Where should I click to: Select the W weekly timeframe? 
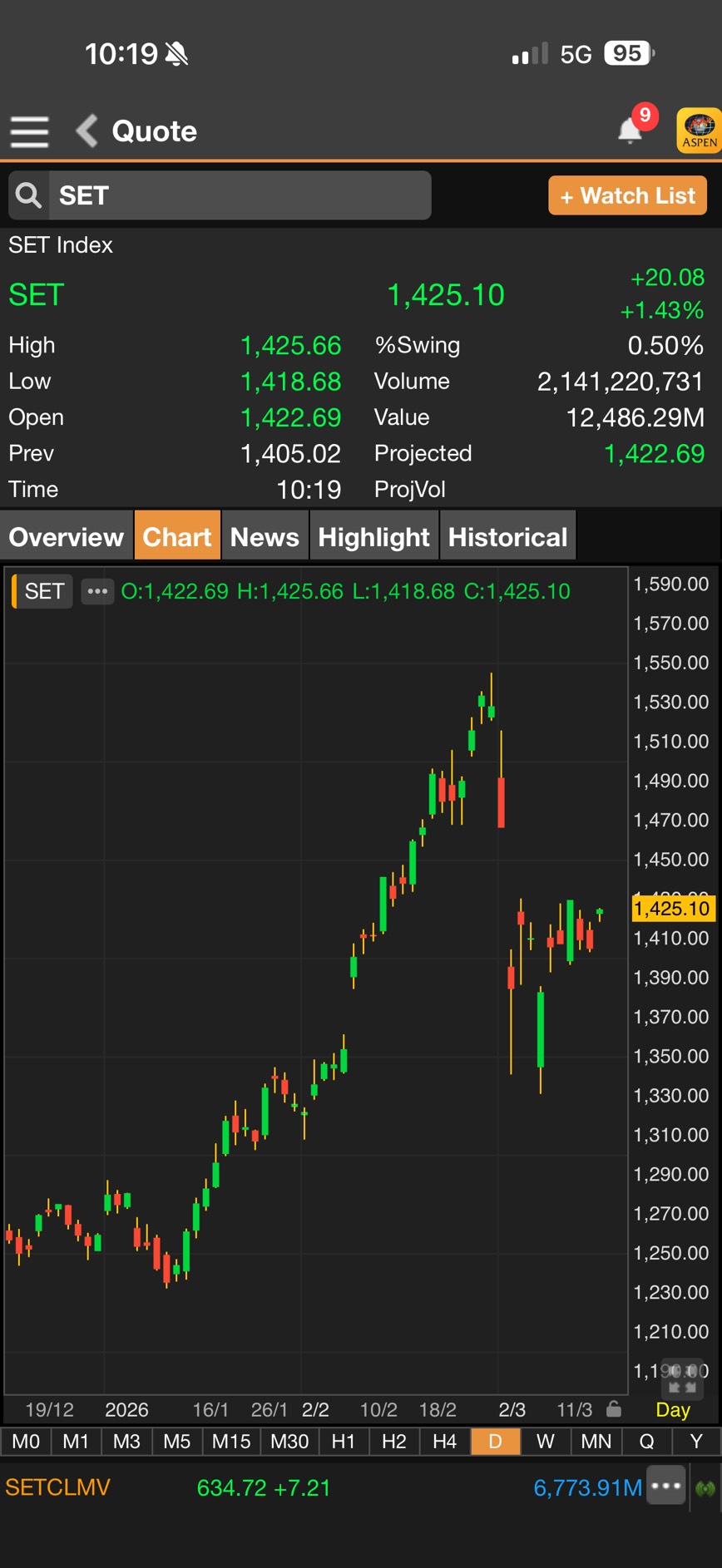click(x=546, y=1441)
